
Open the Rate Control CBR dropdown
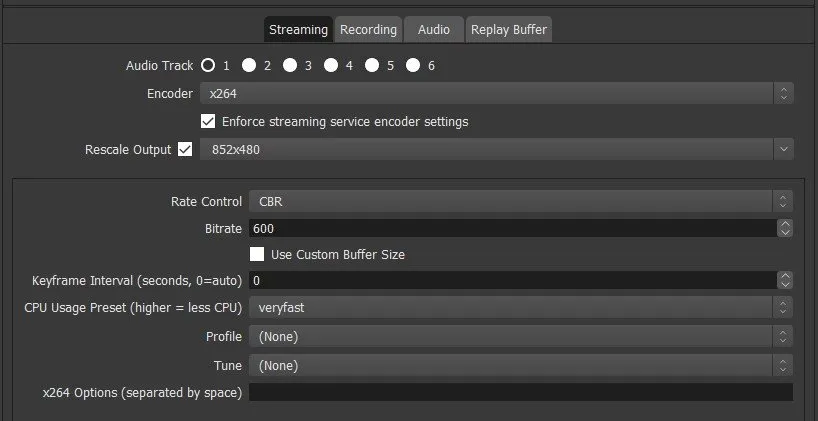(521, 201)
